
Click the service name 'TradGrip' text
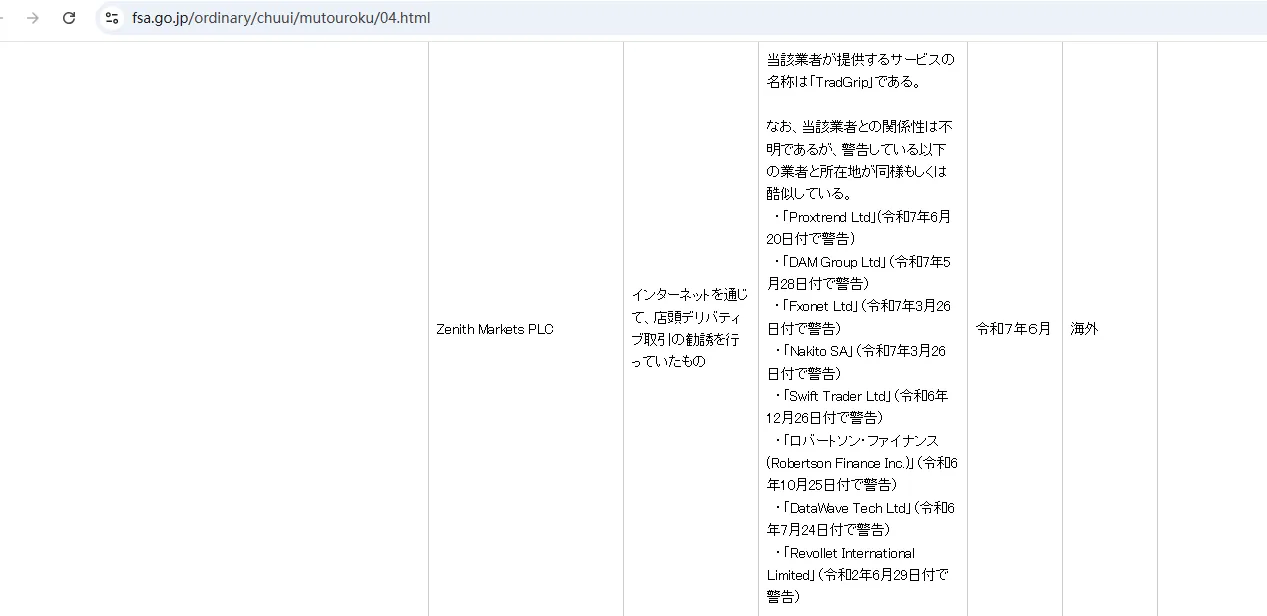tap(842, 82)
